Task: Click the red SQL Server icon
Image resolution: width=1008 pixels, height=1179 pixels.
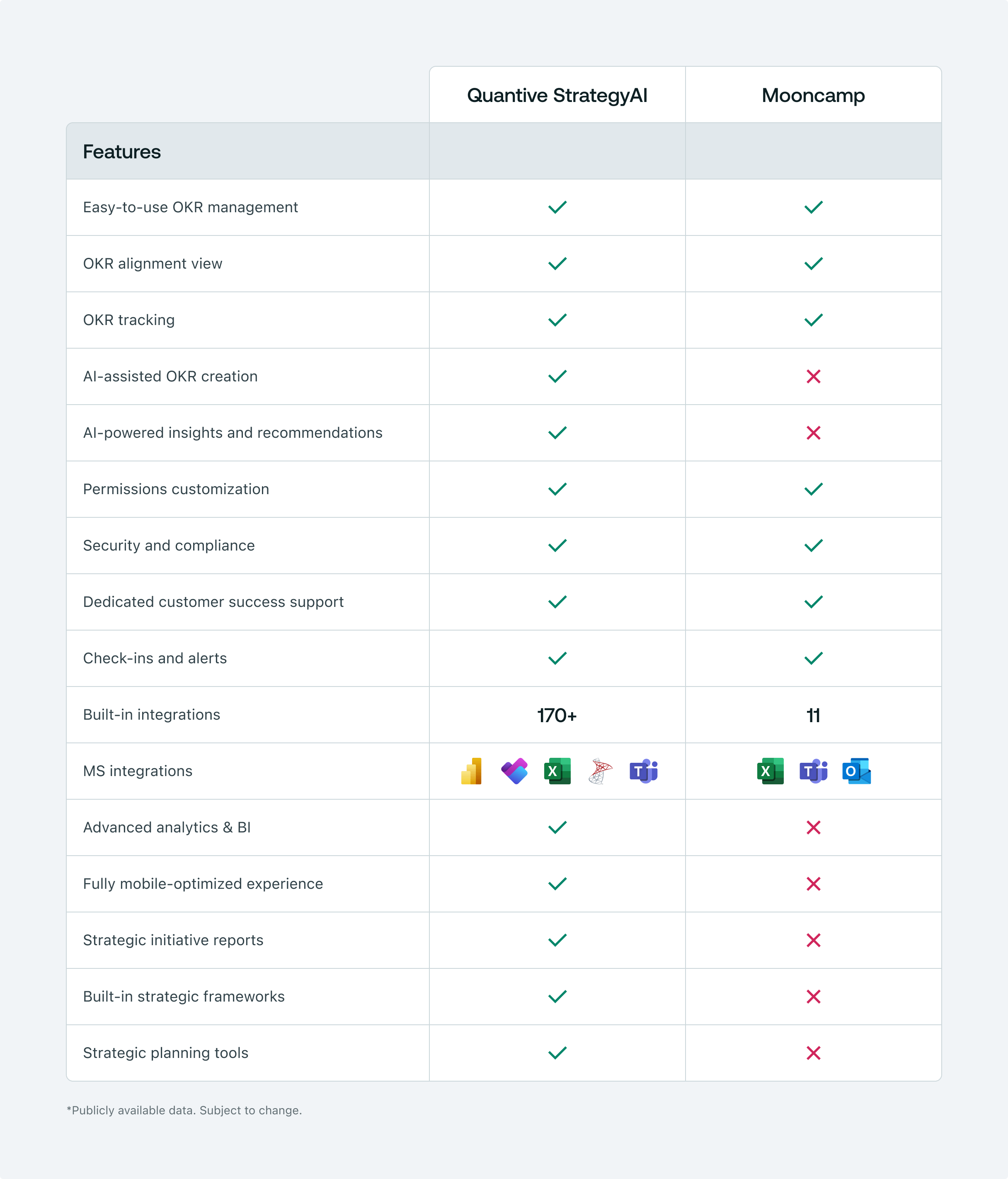Action: click(x=600, y=771)
